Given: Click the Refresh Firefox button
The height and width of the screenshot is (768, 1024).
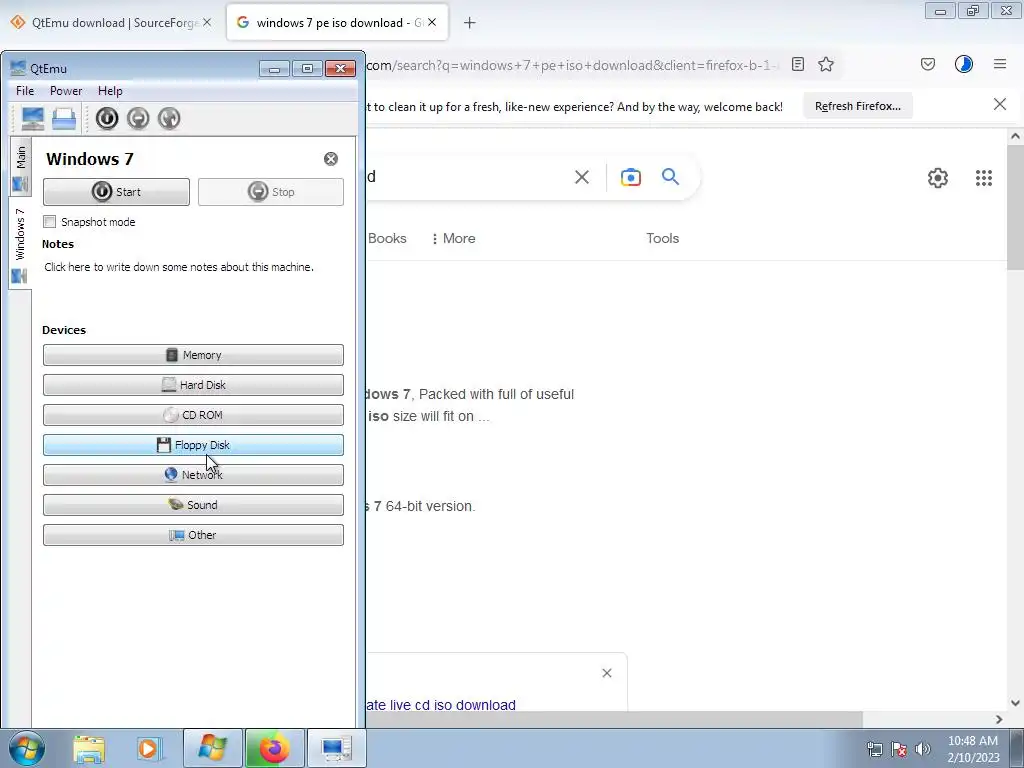Looking at the screenshot, I should click(857, 106).
